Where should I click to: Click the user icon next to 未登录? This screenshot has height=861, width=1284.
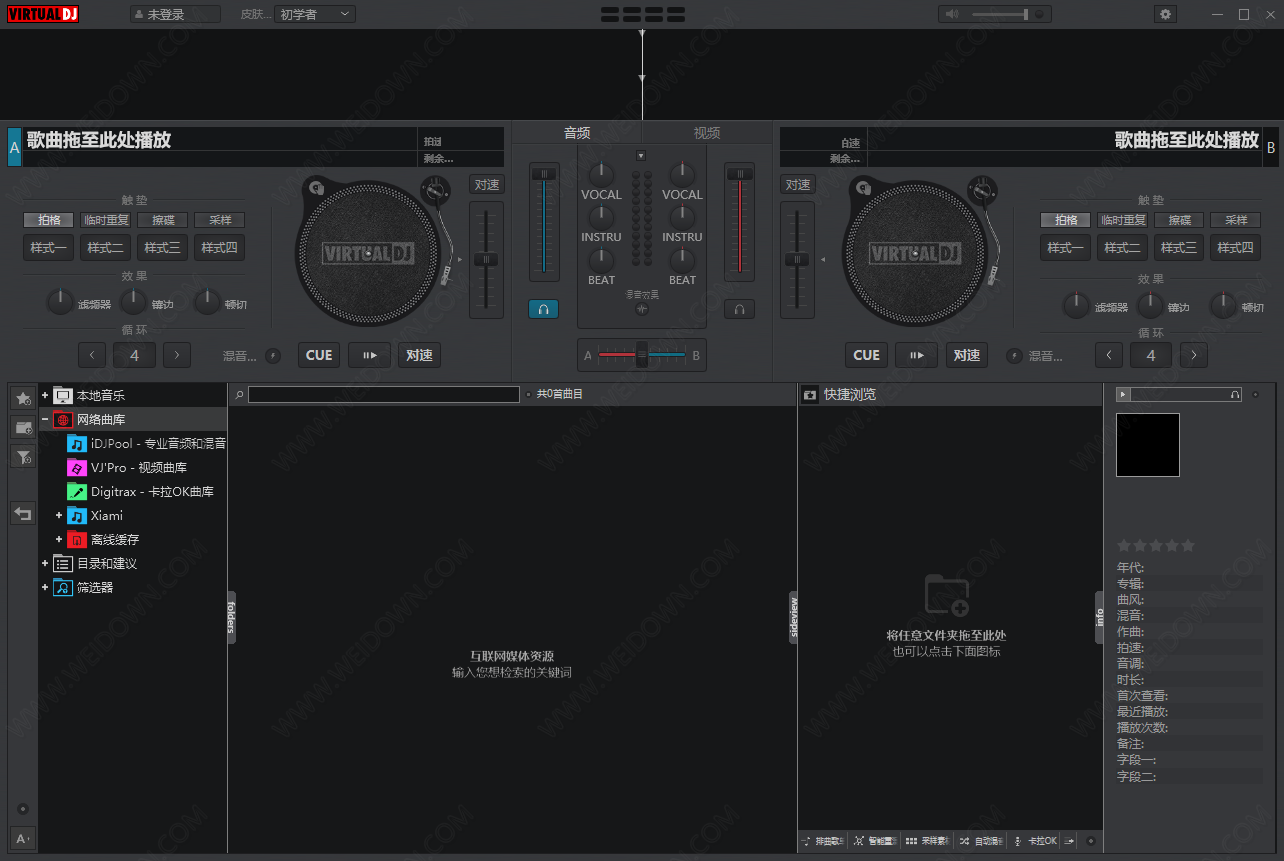click(x=139, y=14)
